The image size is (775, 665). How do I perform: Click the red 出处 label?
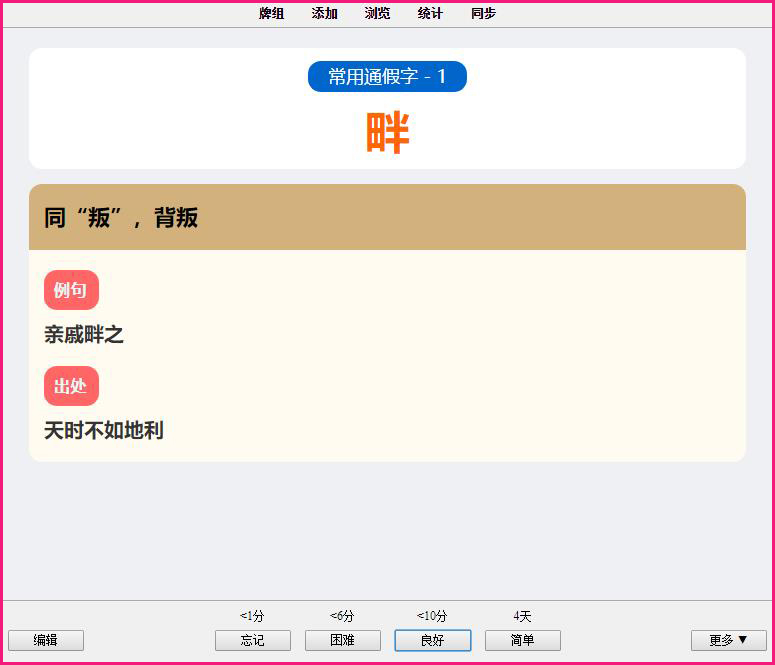71,386
